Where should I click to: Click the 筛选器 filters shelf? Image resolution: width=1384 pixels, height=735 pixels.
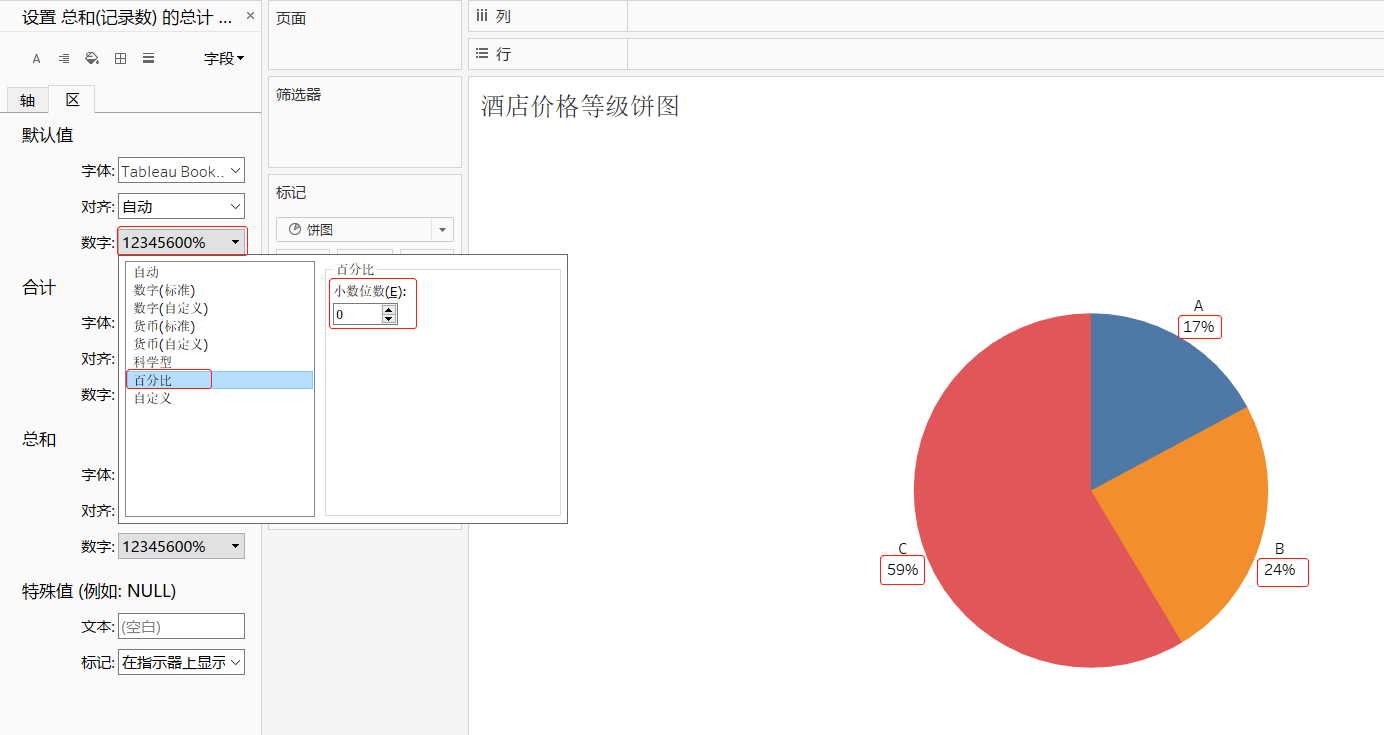point(365,122)
